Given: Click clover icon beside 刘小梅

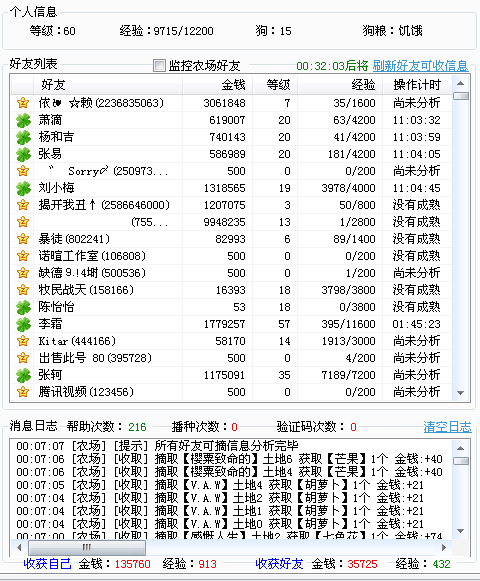Looking at the screenshot, I should tap(23, 188).
